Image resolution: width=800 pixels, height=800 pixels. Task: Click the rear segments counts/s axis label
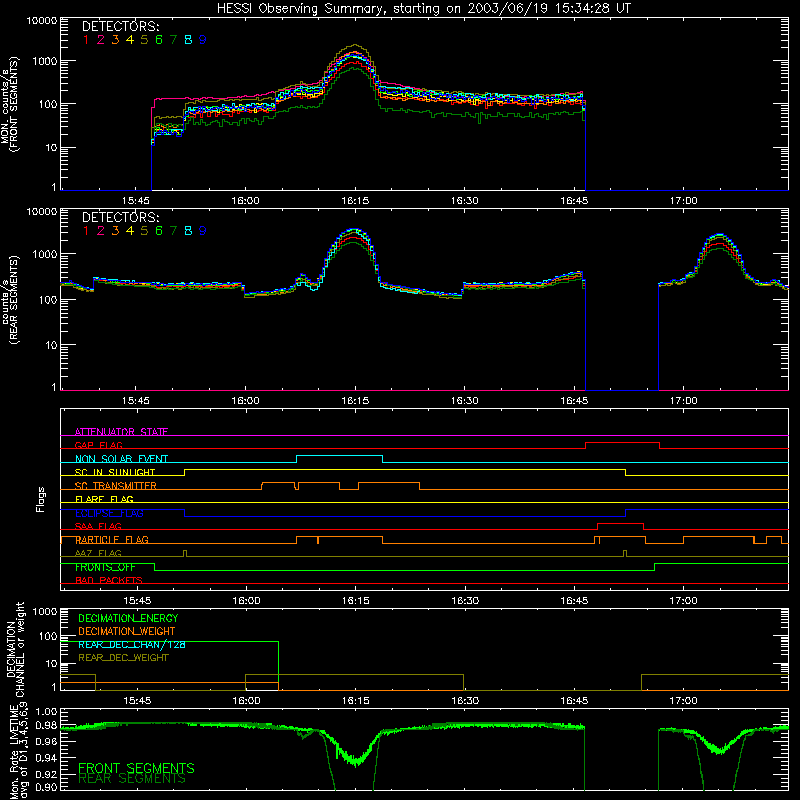(10, 300)
